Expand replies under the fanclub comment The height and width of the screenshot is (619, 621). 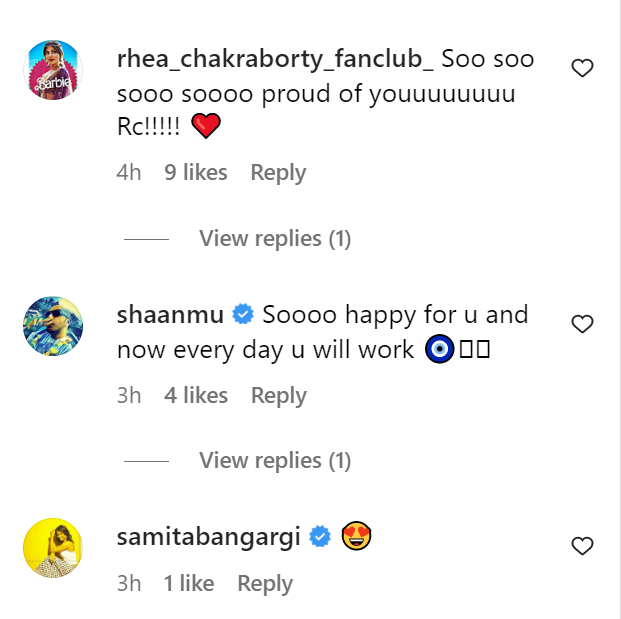click(x=275, y=239)
